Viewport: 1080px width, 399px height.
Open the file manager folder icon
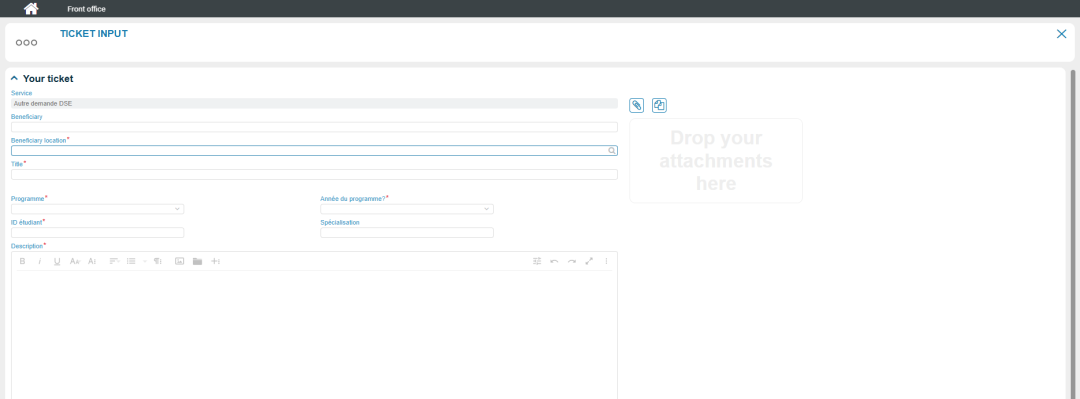click(198, 261)
